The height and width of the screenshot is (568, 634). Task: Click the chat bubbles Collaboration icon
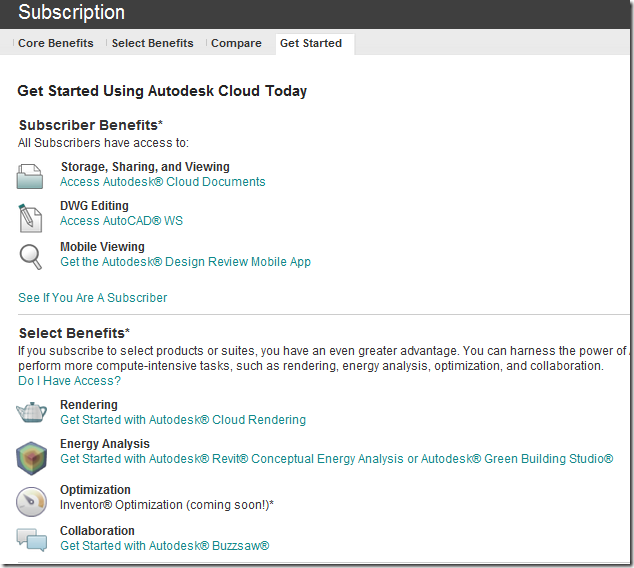(x=32, y=540)
